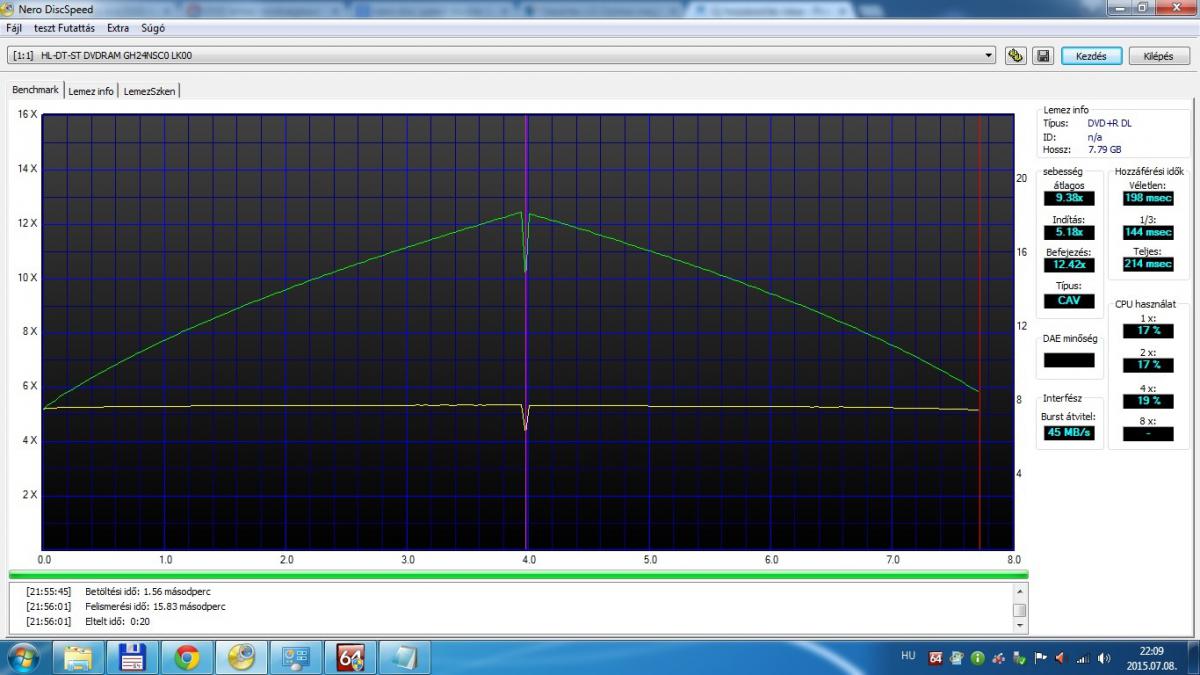Click the disc length 7.79 GB text
This screenshot has height=675, width=1200.
(x=1105, y=149)
